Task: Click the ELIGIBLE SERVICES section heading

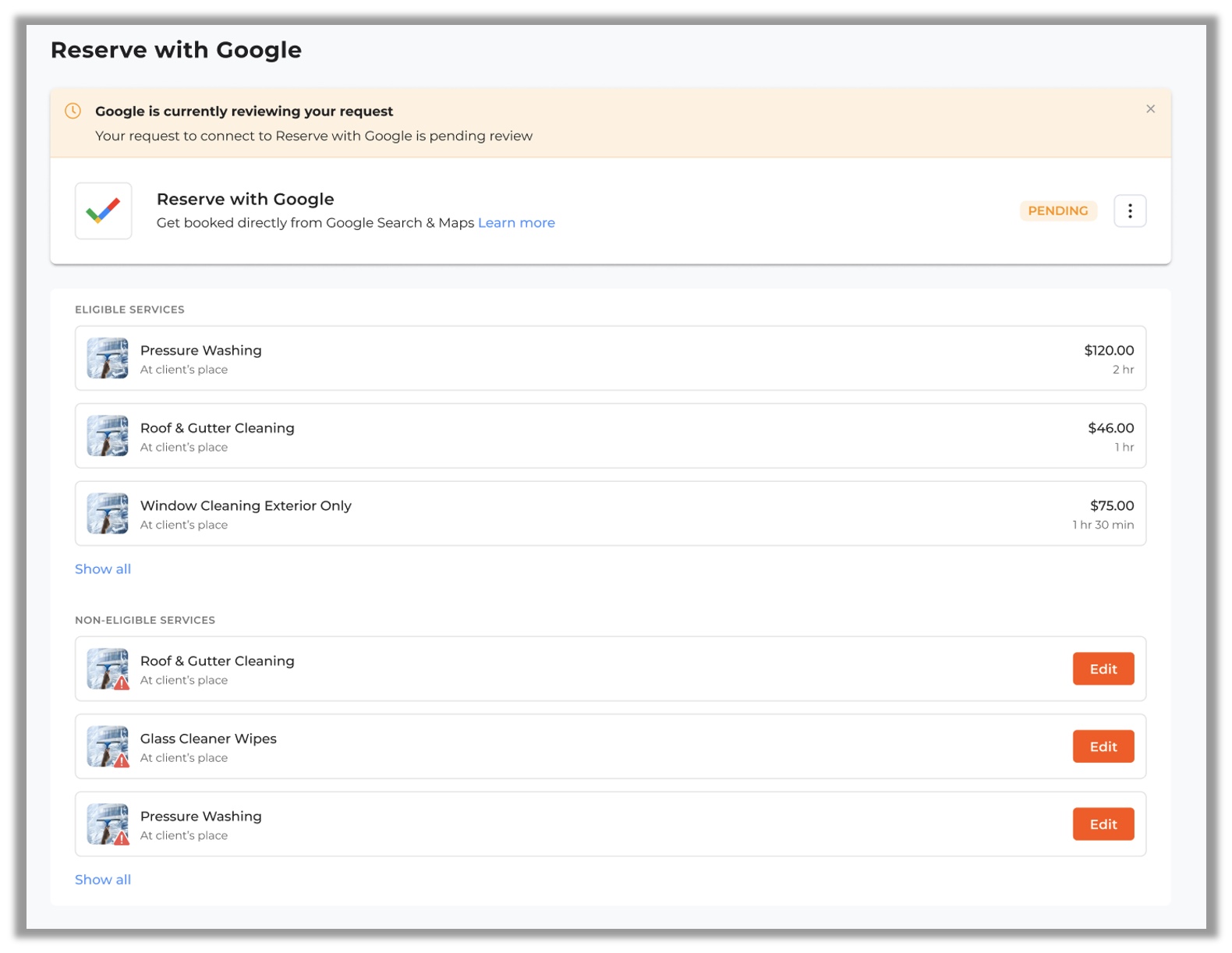Action: (x=129, y=310)
